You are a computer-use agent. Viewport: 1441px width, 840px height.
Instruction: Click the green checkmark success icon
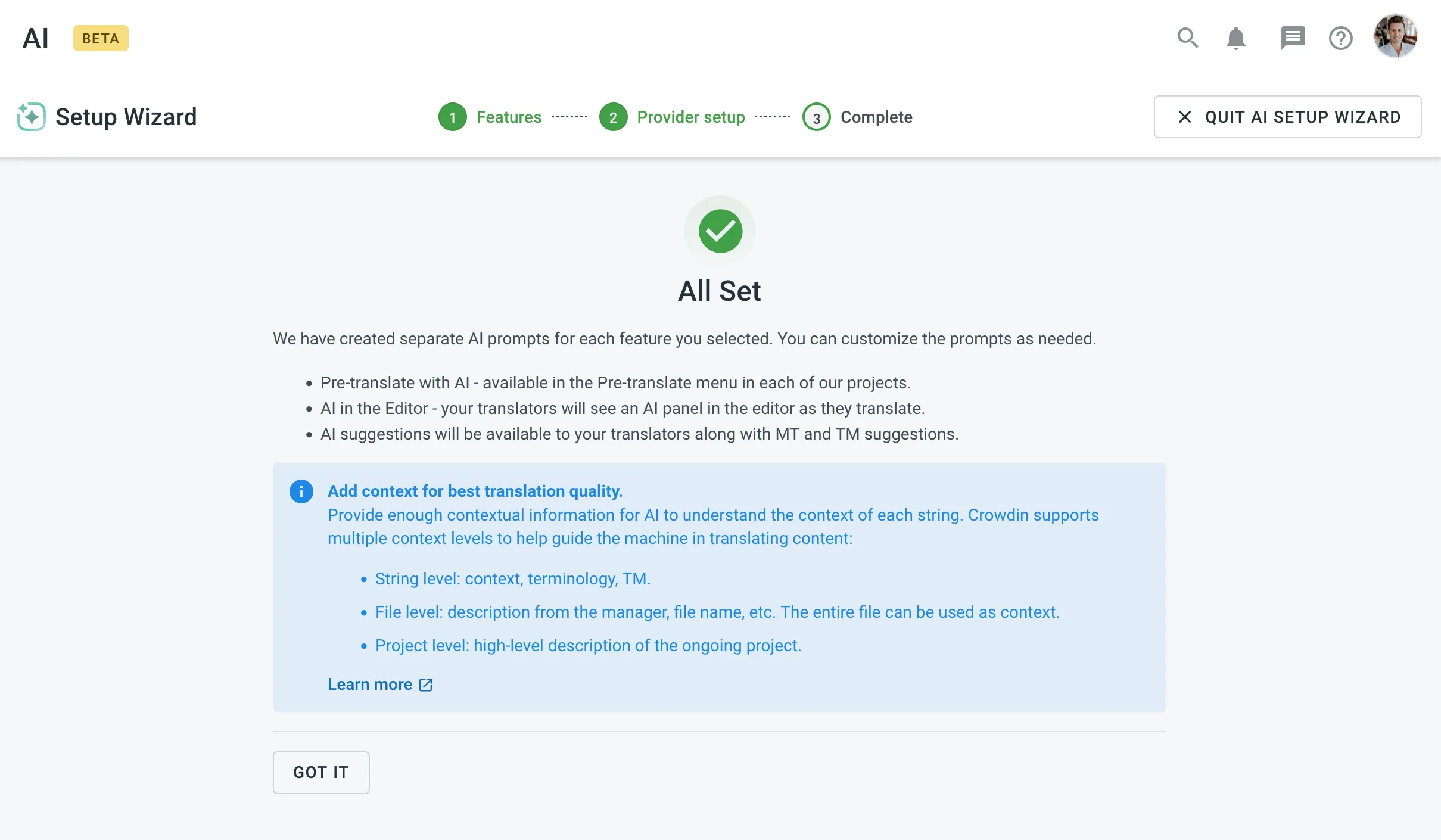[x=720, y=231]
